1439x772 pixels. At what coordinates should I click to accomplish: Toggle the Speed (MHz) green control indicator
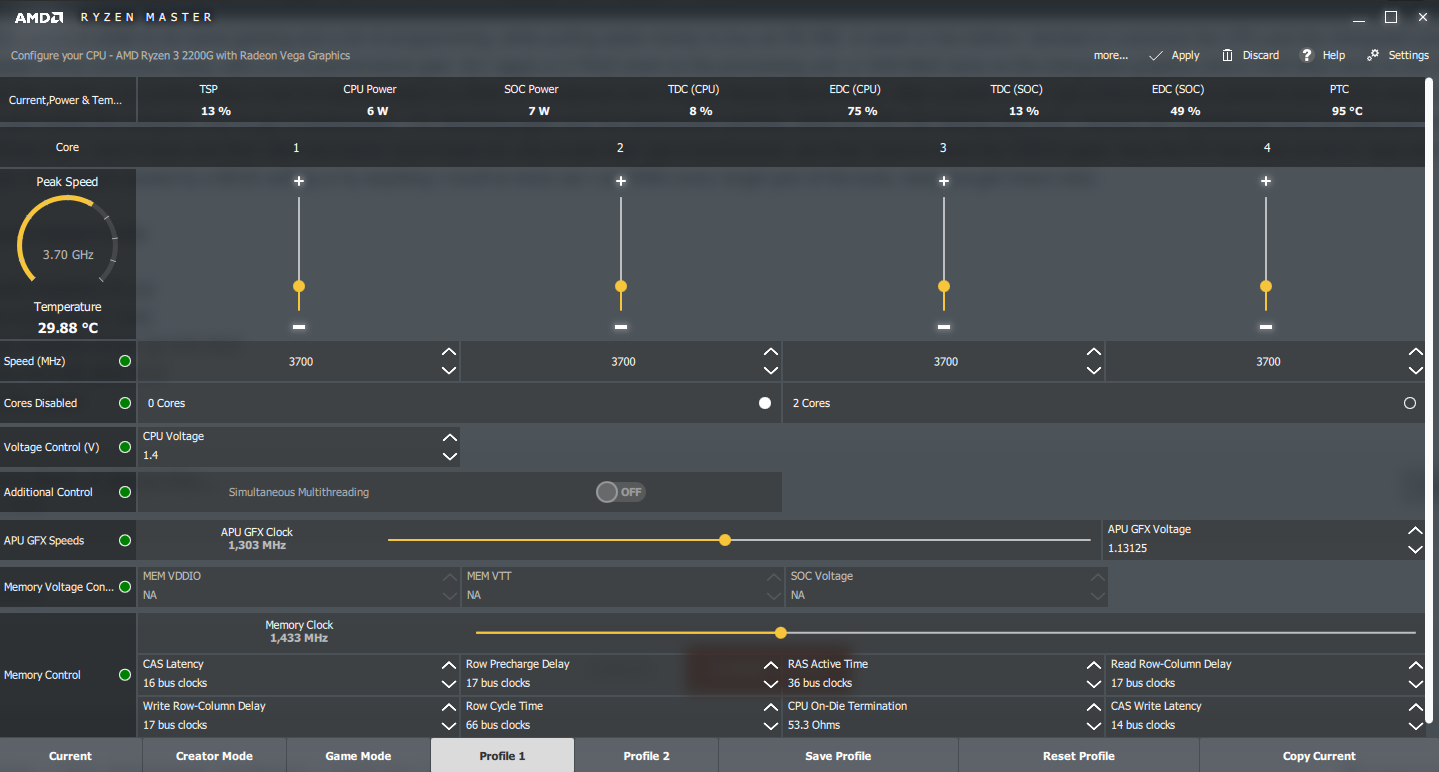click(125, 361)
